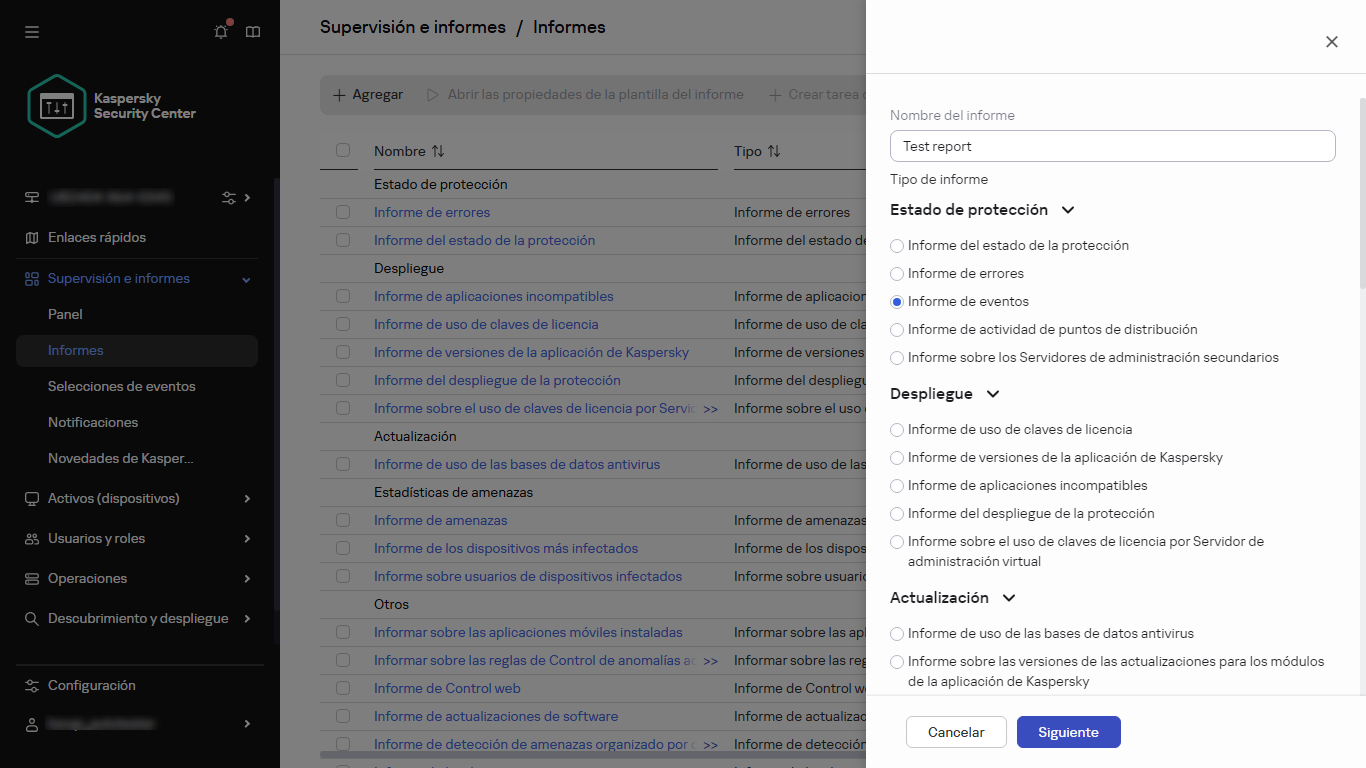This screenshot has width=1366, height=768.
Task: Open the notifications bell icon
Action: point(221,32)
